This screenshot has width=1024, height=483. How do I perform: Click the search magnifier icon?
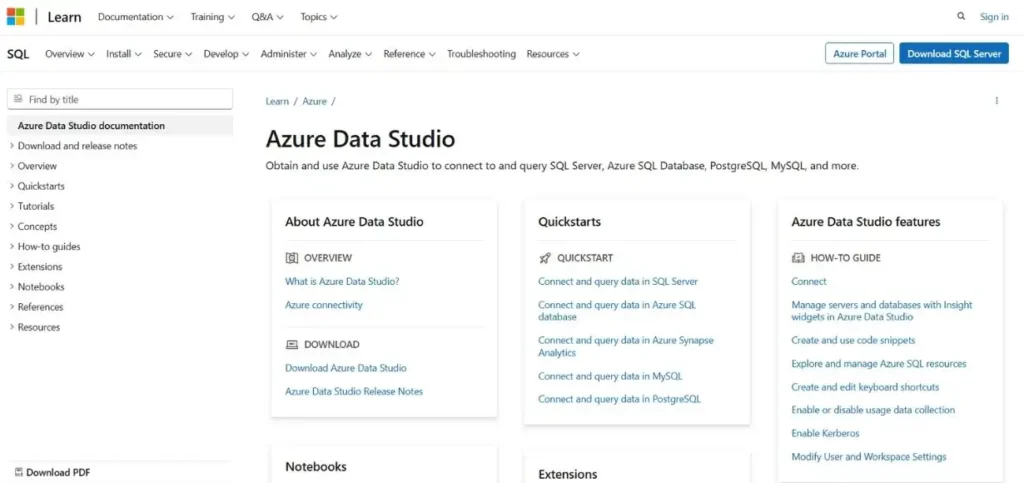[x=961, y=16]
